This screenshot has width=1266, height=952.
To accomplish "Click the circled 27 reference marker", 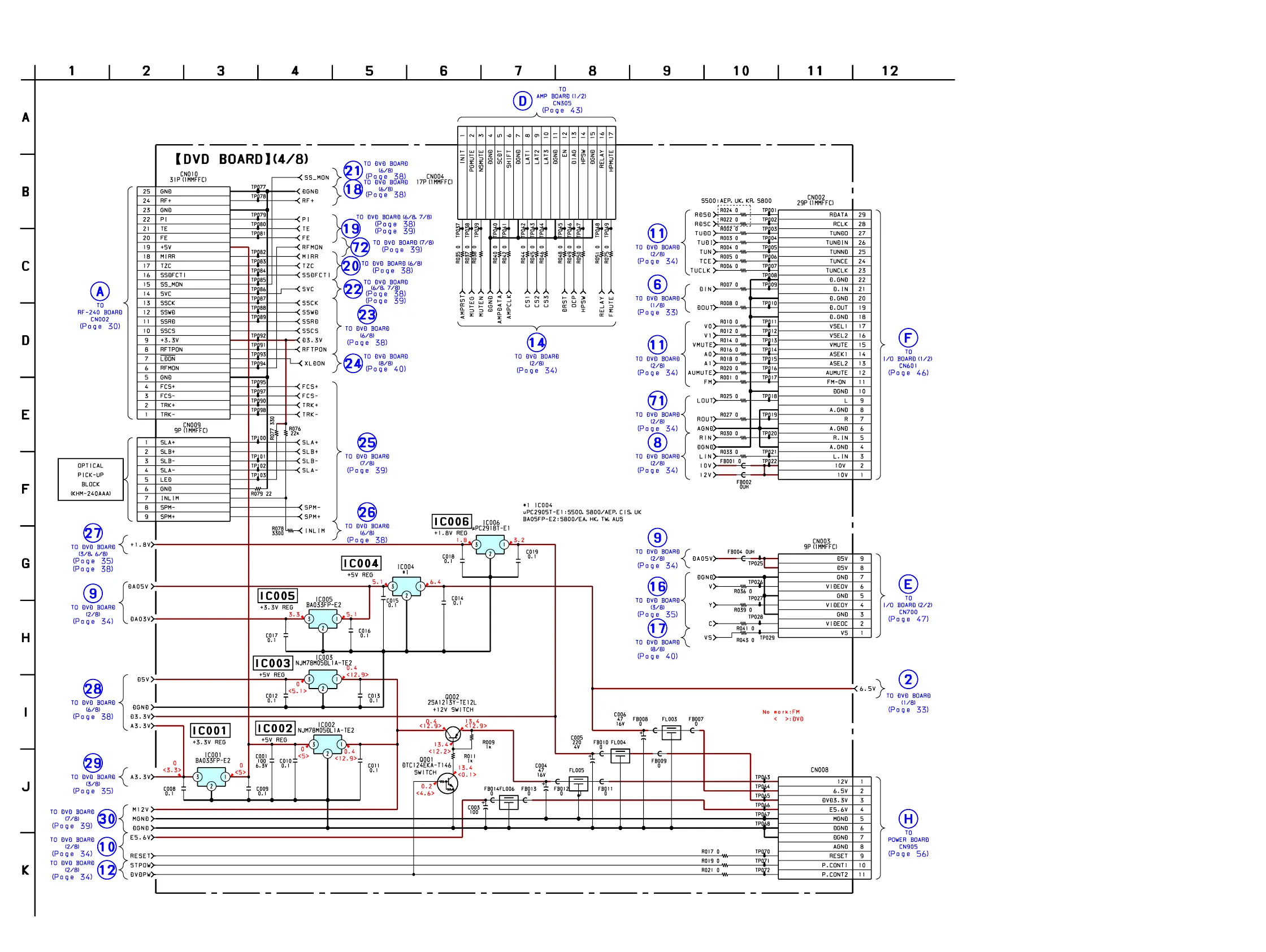I will coord(93,533).
